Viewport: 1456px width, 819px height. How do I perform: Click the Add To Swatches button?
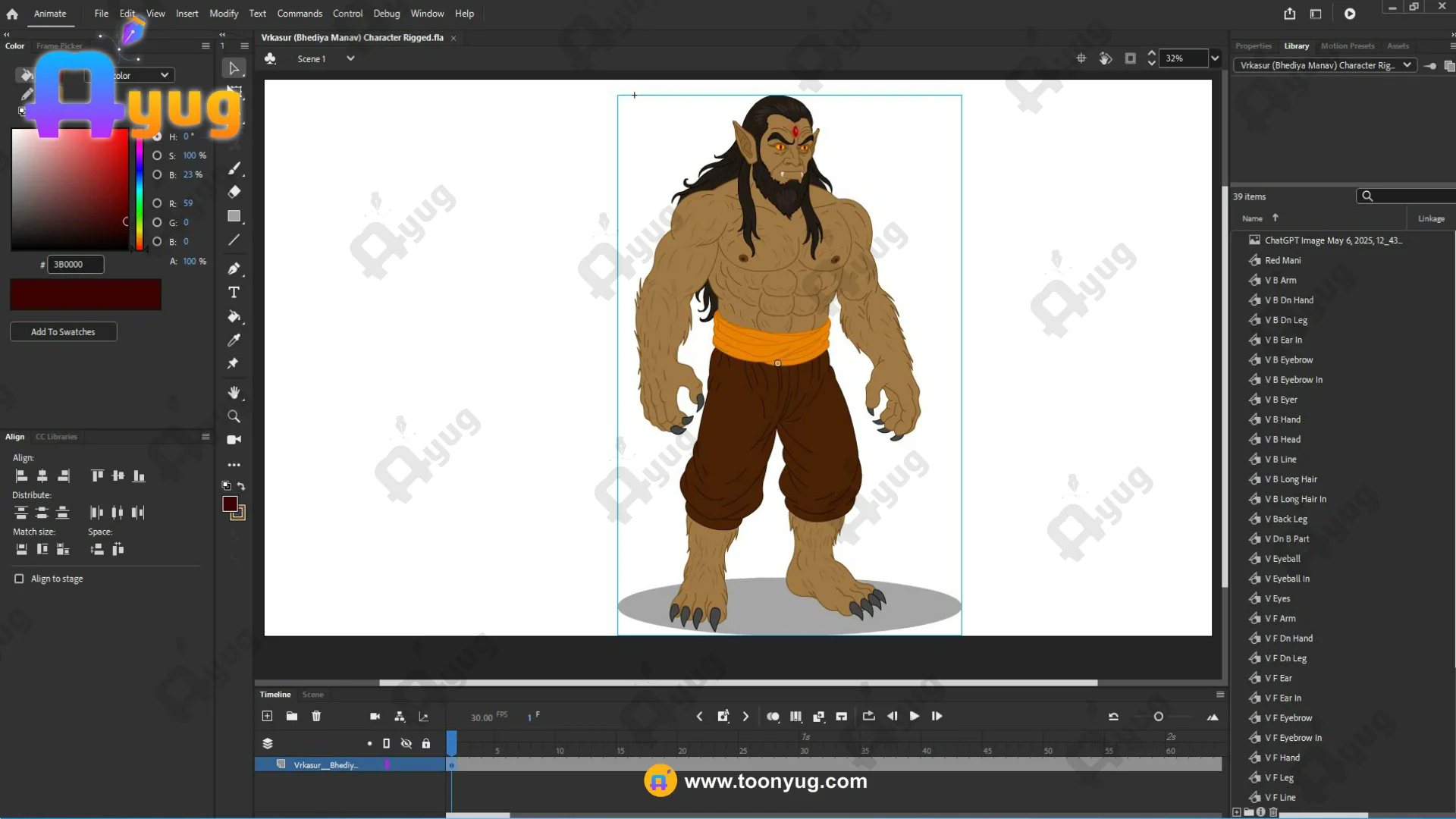(63, 332)
